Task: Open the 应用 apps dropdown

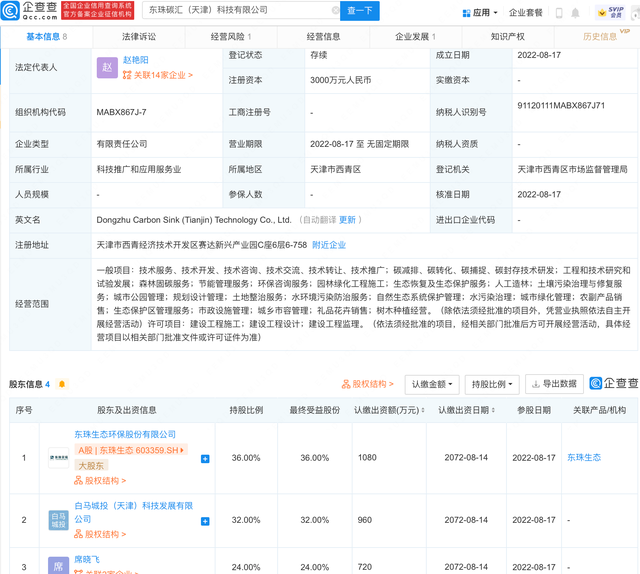Action: click(480, 13)
